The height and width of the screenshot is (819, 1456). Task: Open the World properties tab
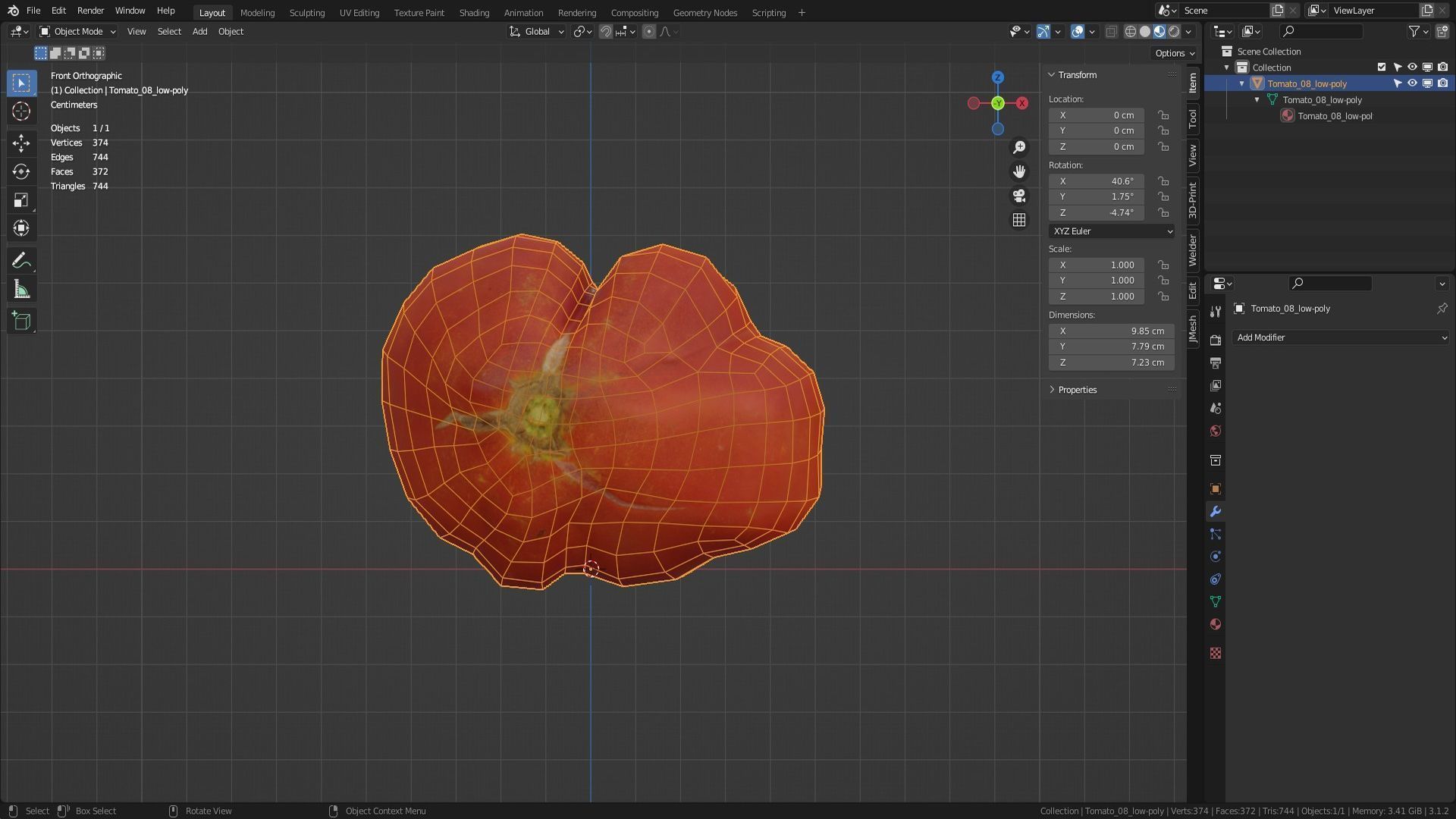[x=1216, y=431]
